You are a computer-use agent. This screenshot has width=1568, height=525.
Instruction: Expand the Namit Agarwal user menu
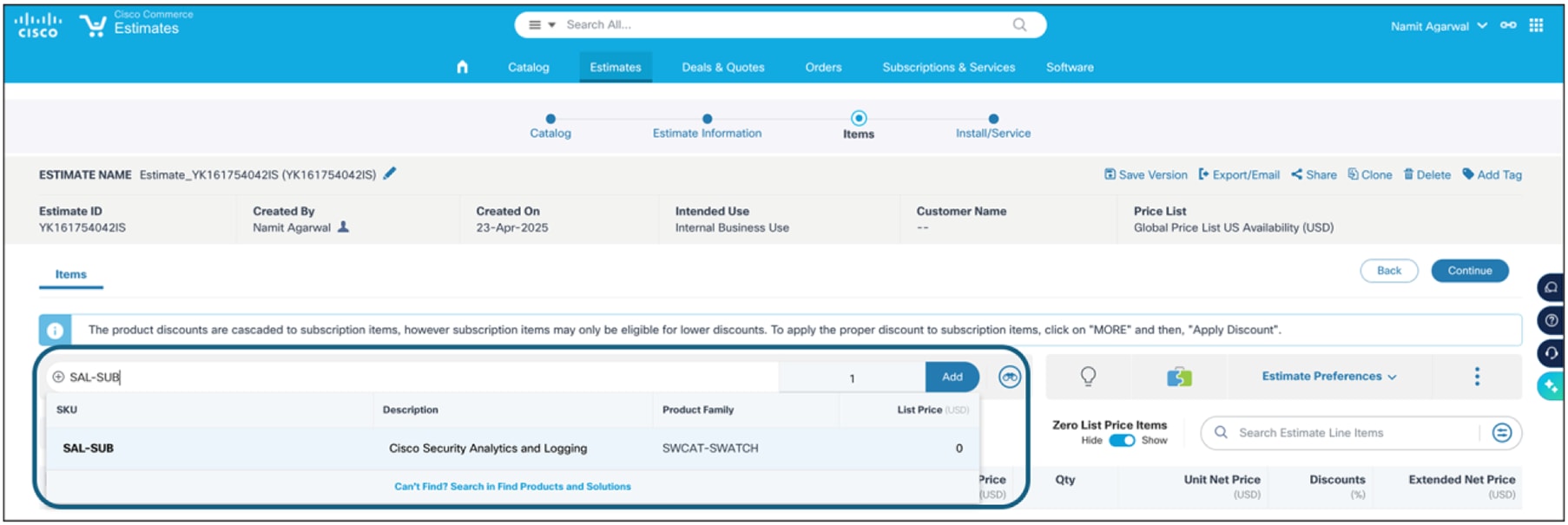pyautogui.click(x=1438, y=27)
